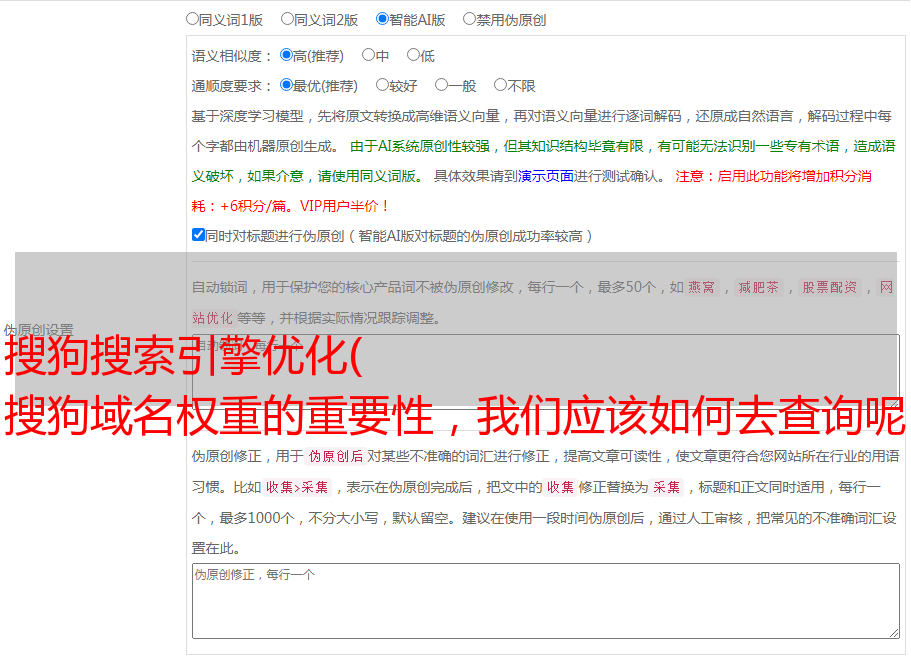The width and height of the screenshot is (911, 658).
Task: Click the 收集>采集 example tag
Action: click(x=297, y=487)
